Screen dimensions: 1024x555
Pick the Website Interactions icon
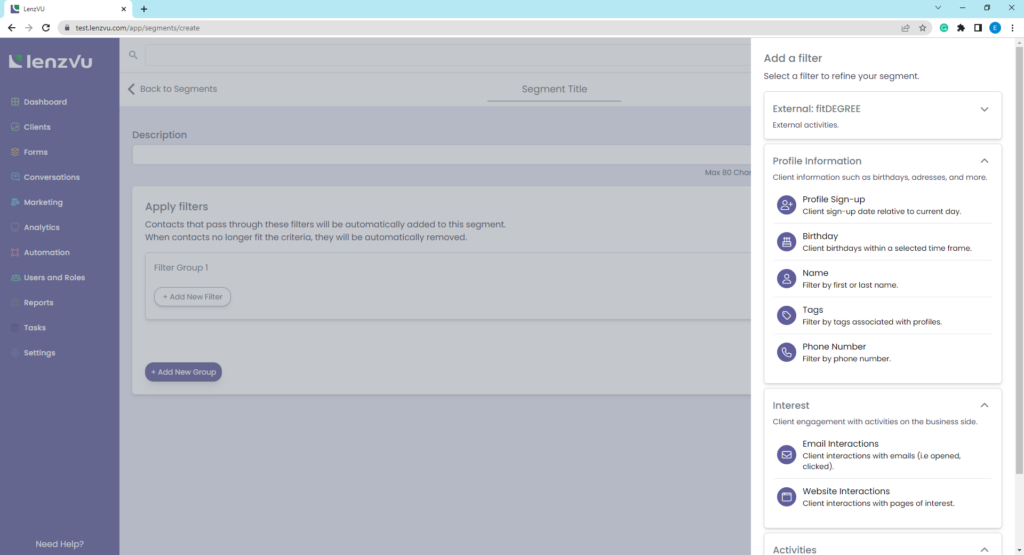(x=786, y=496)
